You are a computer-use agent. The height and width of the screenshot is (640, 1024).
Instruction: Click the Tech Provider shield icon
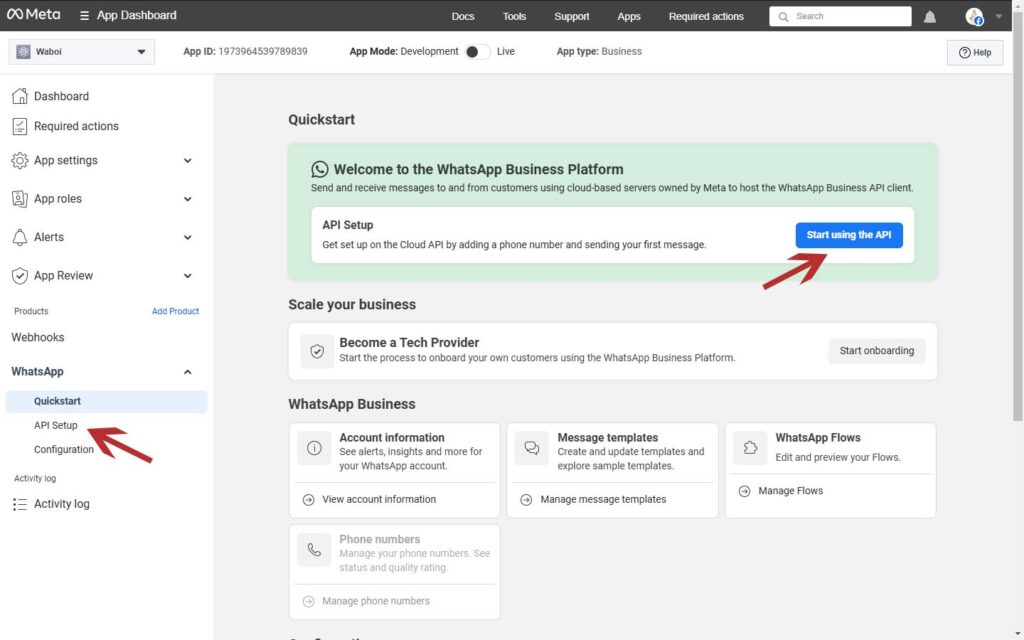pyautogui.click(x=317, y=351)
